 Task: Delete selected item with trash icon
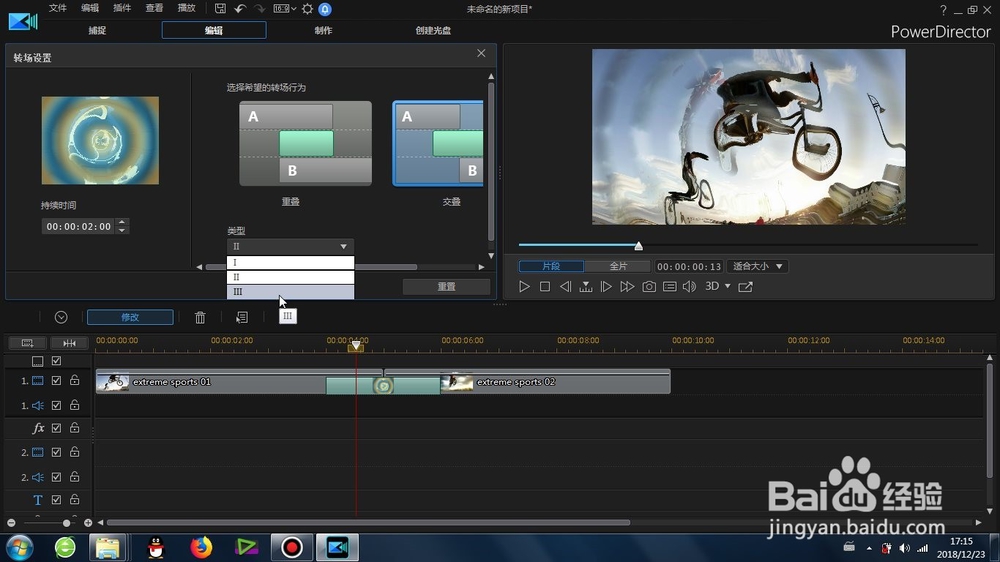[200, 317]
